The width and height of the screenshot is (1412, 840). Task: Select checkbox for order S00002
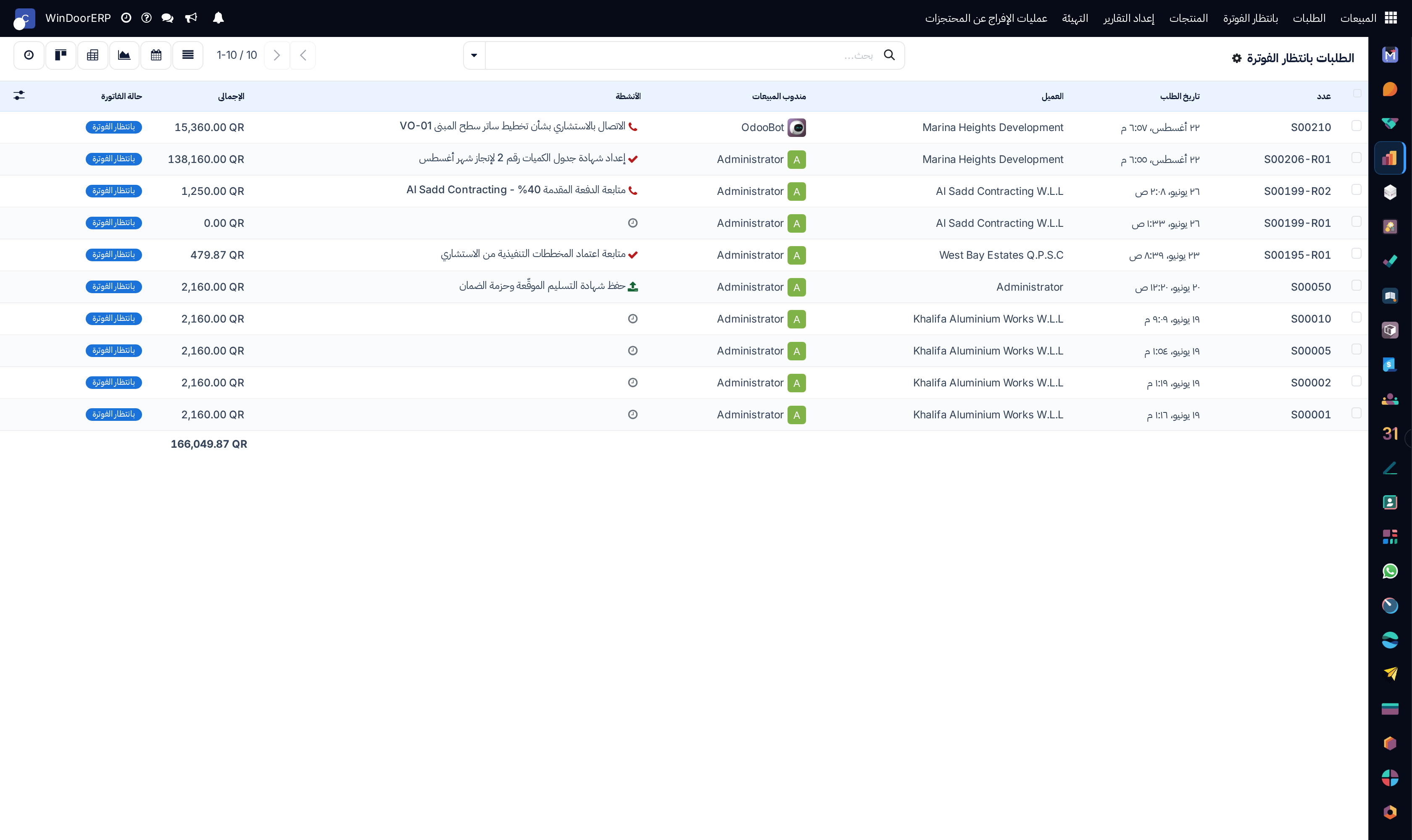[x=1357, y=381]
